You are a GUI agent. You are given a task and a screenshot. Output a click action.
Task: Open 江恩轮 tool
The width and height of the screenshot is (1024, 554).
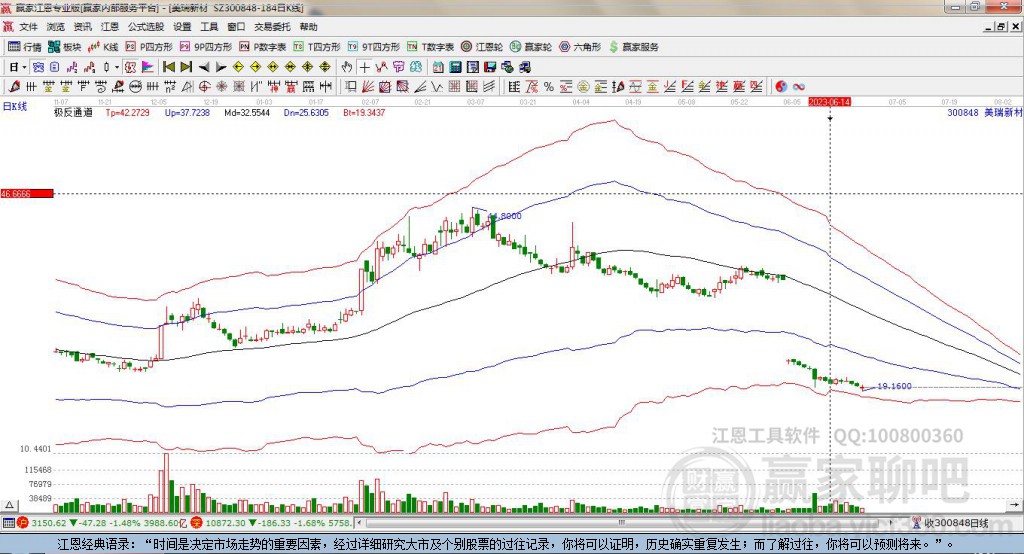click(482, 47)
